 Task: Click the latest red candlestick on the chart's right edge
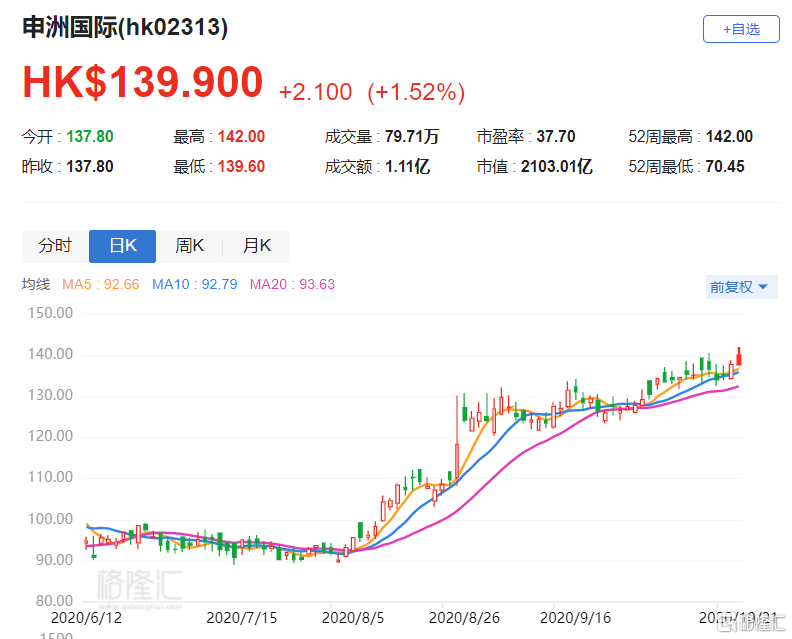pyautogui.click(x=738, y=357)
